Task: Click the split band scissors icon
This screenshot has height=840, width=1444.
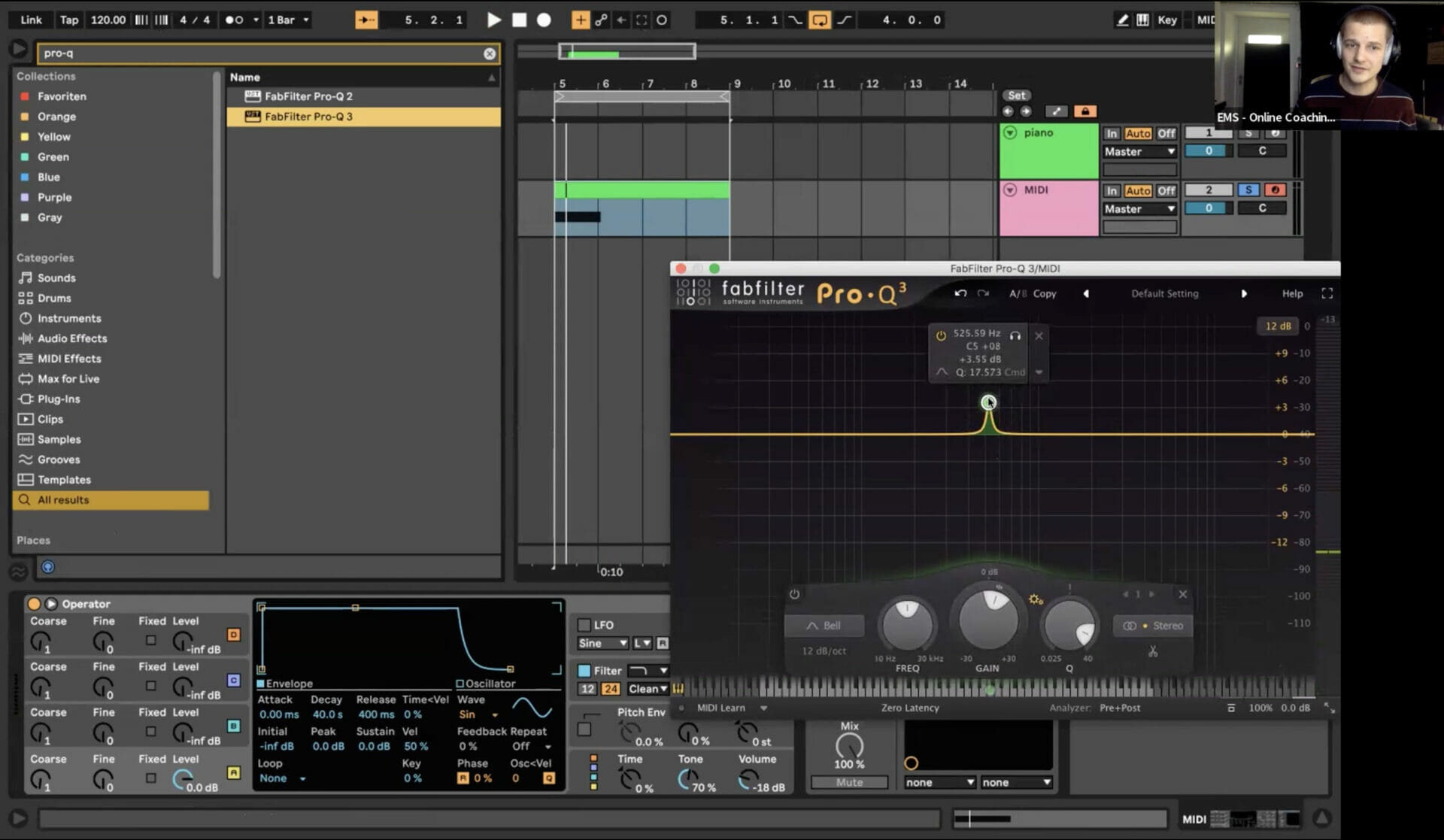Action: point(1152,652)
